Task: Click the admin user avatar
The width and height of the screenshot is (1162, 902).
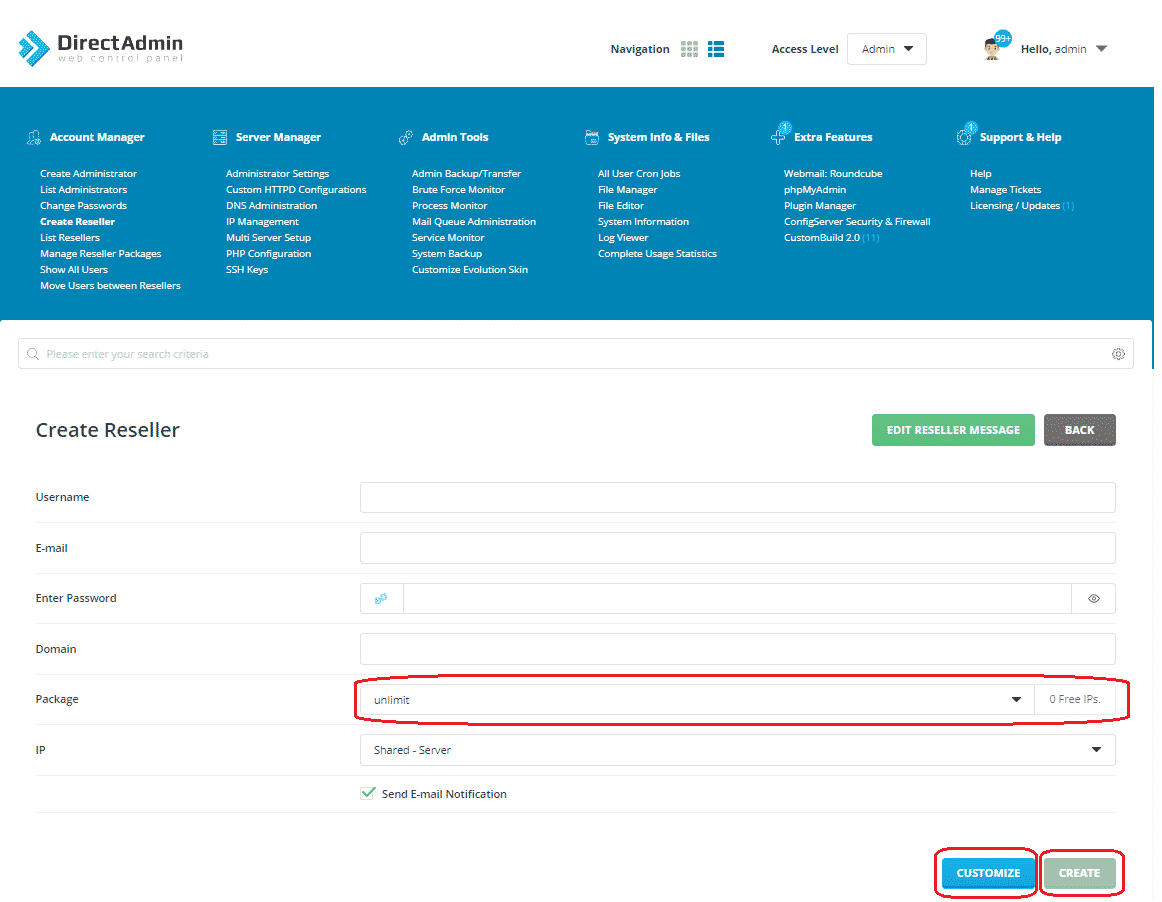Action: click(992, 49)
